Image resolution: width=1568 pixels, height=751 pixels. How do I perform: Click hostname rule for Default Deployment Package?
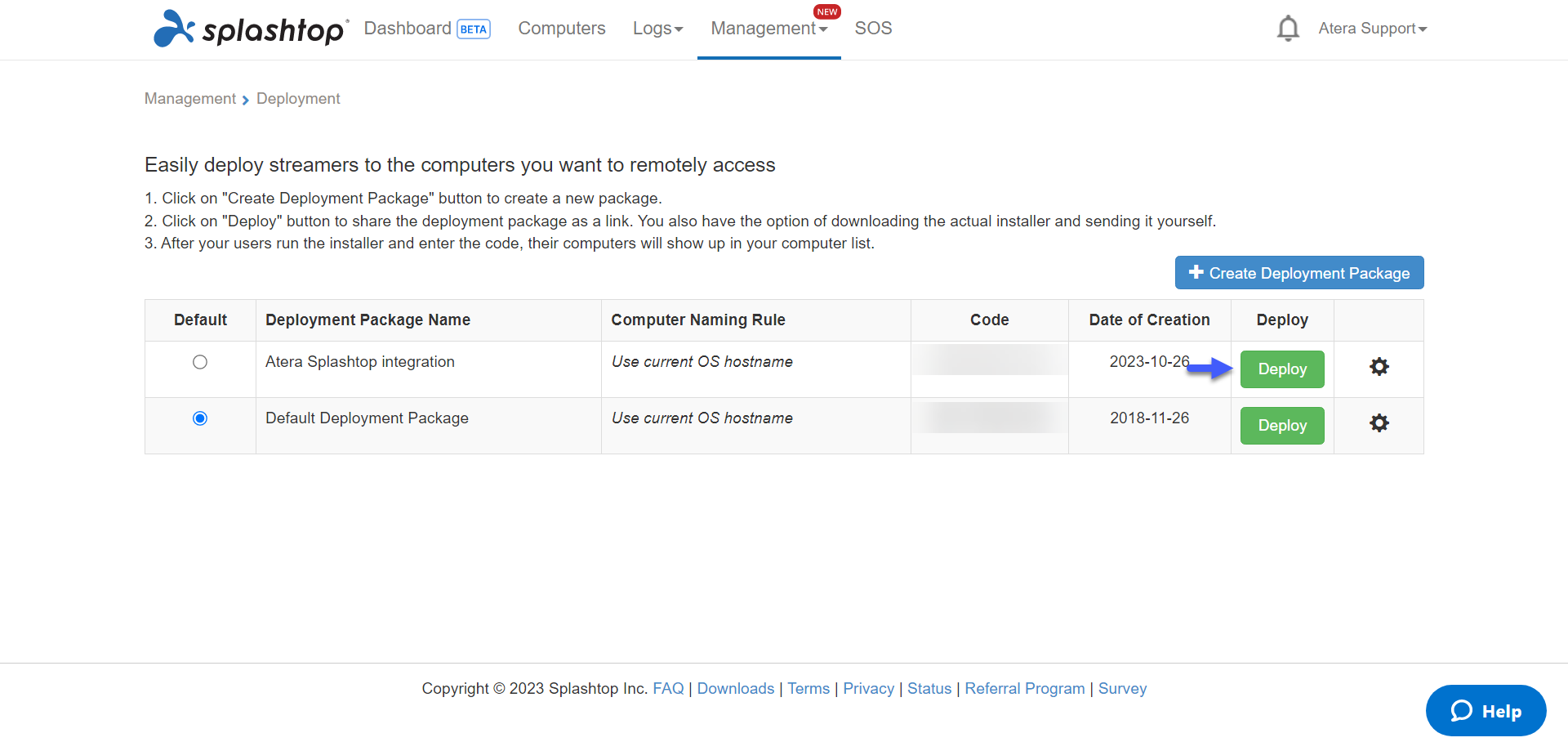point(702,418)
